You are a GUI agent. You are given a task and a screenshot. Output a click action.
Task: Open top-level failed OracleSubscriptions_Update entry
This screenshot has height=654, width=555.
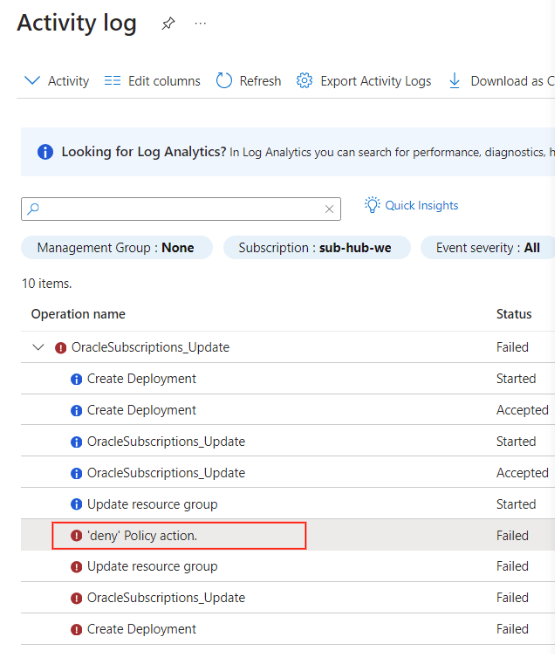150,347
